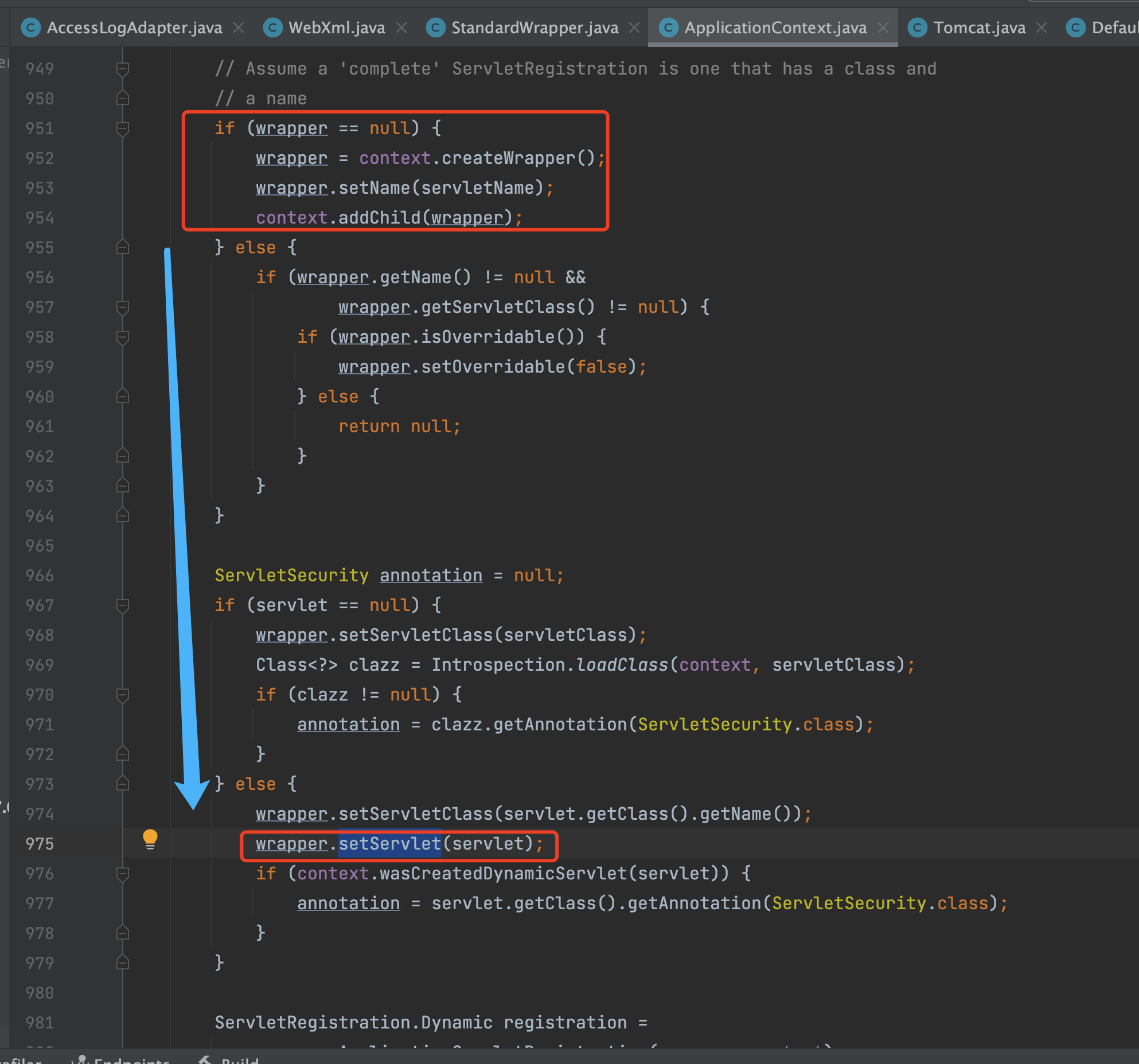
Task: Fold the wasCreatedDynamicServlet if block at line 976
Action: pos(122,874)
